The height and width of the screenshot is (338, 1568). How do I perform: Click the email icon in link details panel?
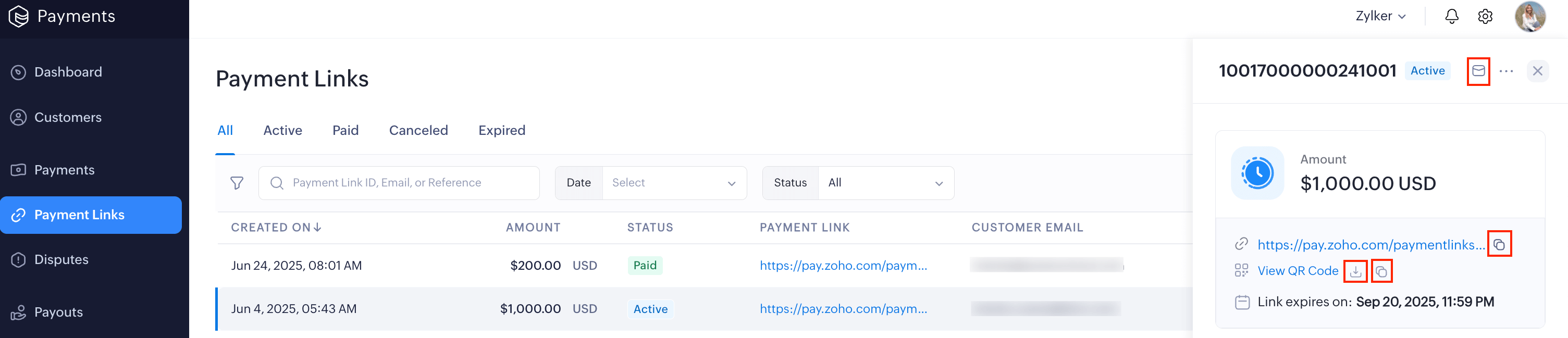[x=1478, y=71]
